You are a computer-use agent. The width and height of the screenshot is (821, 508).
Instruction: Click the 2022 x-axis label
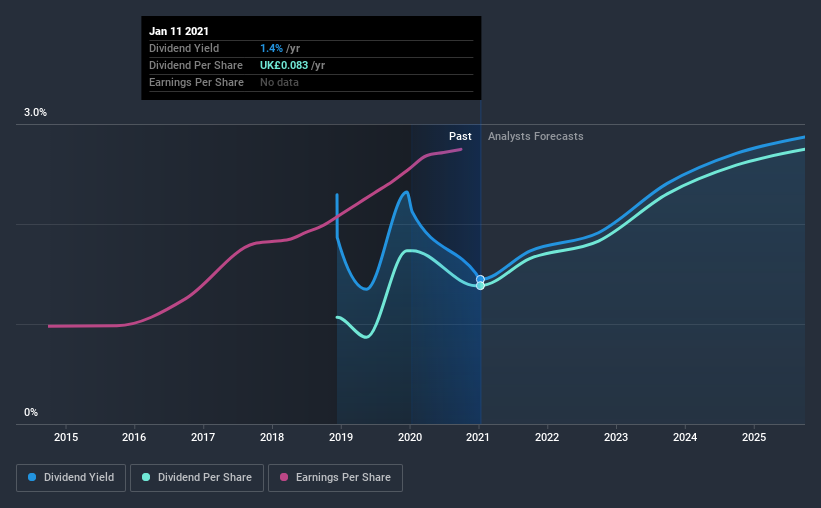pyautogui.click(x=547, y=437)
